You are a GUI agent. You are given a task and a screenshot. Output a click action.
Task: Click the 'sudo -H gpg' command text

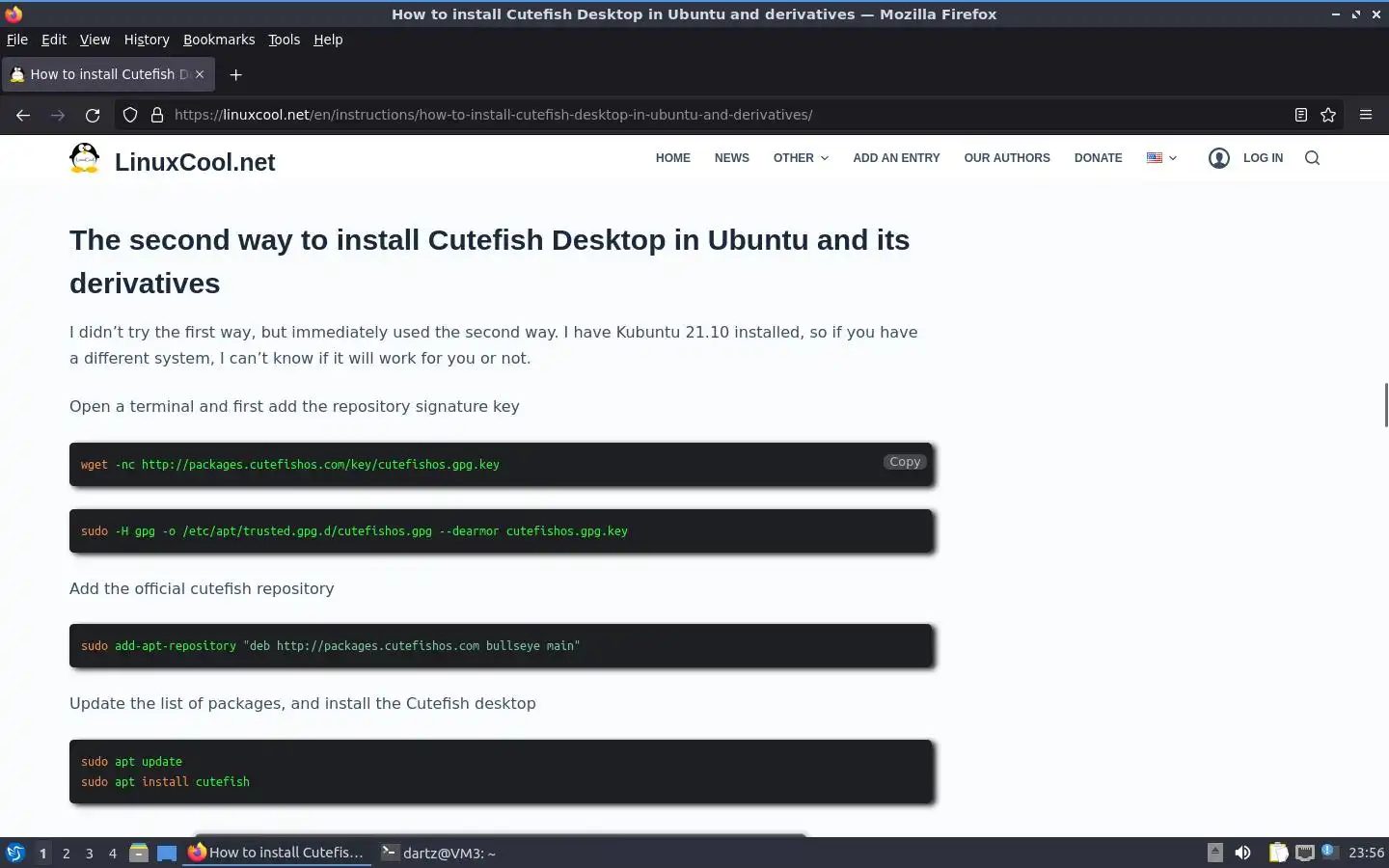[x=354, y=531]
